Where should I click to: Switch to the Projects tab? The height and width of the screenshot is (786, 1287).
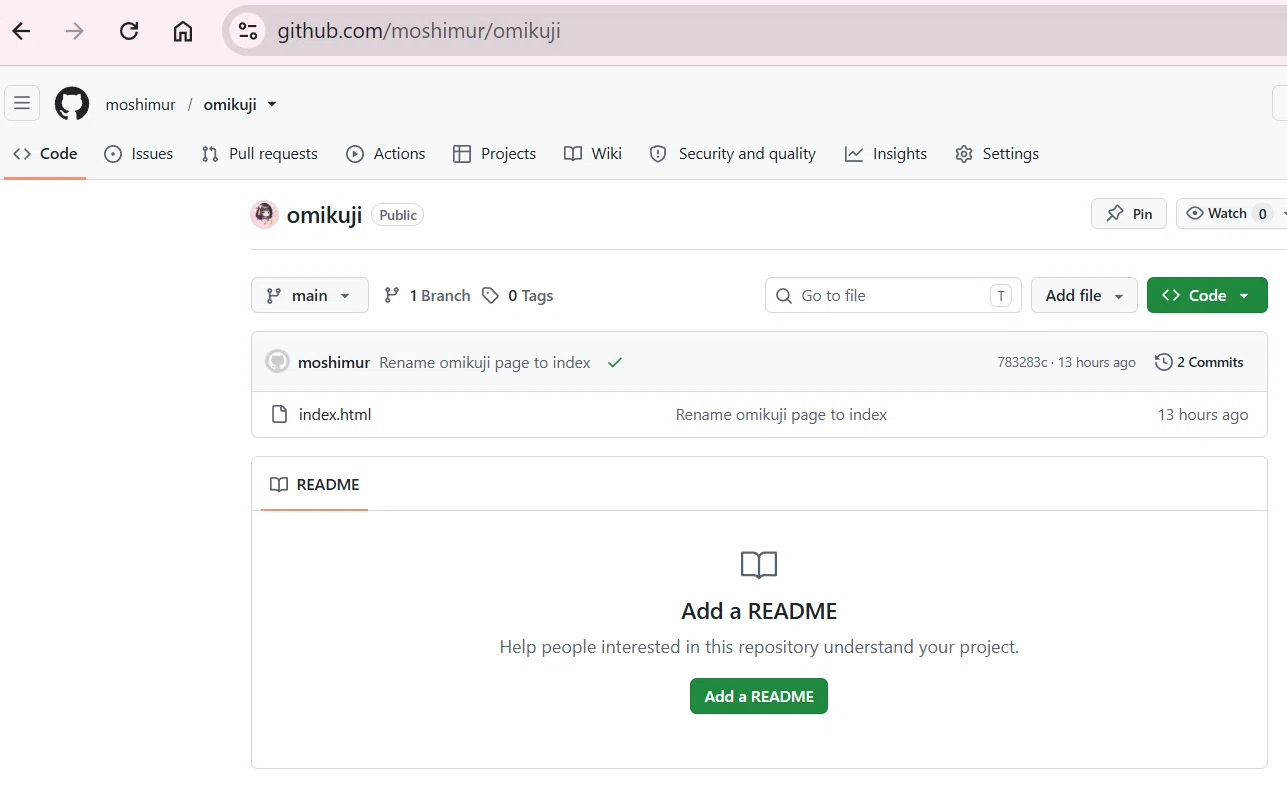(x=495, y=153)
